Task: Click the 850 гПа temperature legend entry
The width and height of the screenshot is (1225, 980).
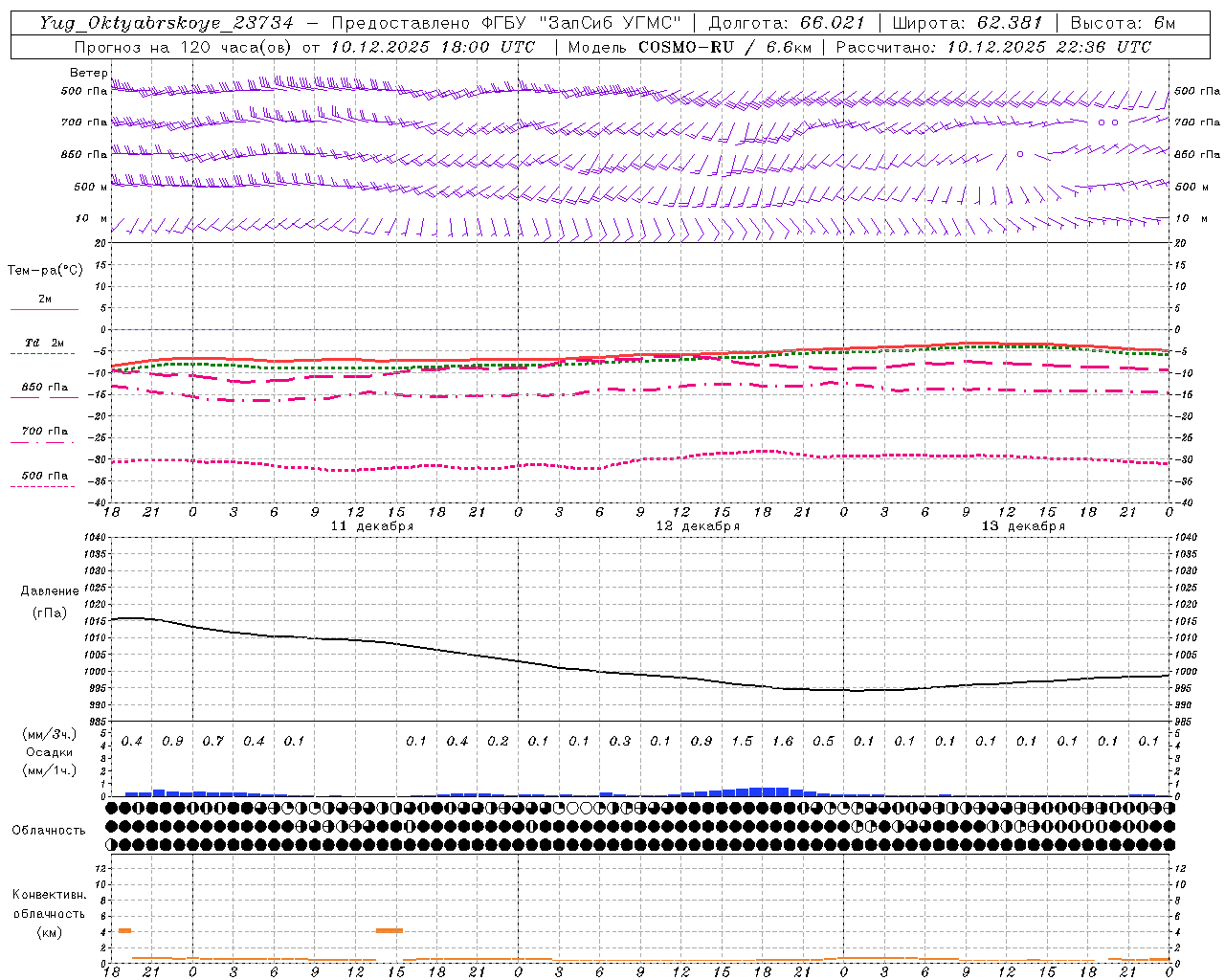Action: (x=45, y=388)
